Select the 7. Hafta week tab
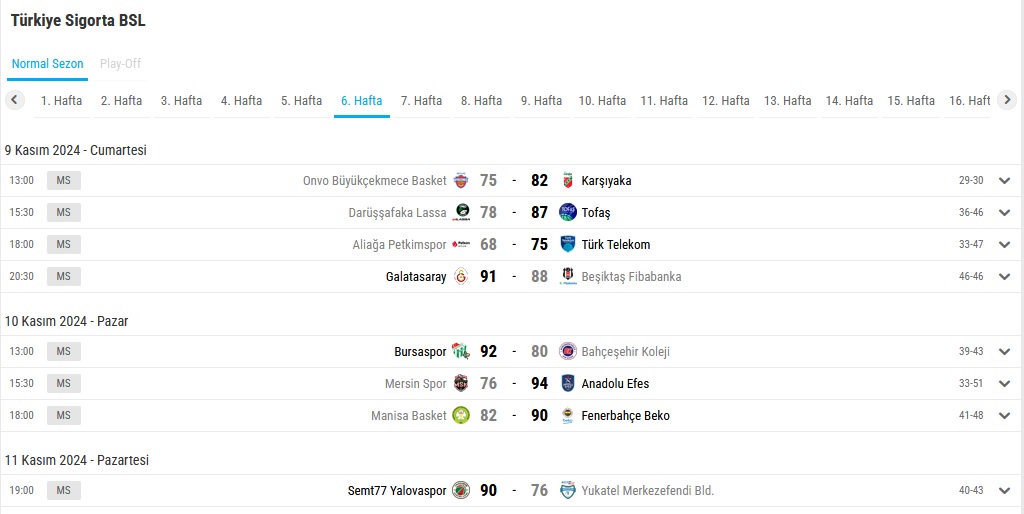Screen dimensions: 1024x514 [x=421, y=101]
